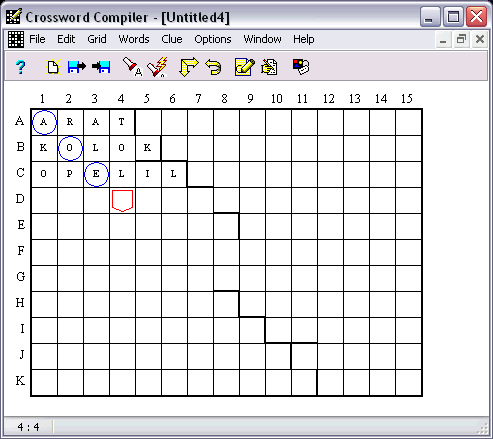Image resolution: width=493 pixels, height=439 pixels.
Task: Open the clue editor notepad icon
Action: 245,67
